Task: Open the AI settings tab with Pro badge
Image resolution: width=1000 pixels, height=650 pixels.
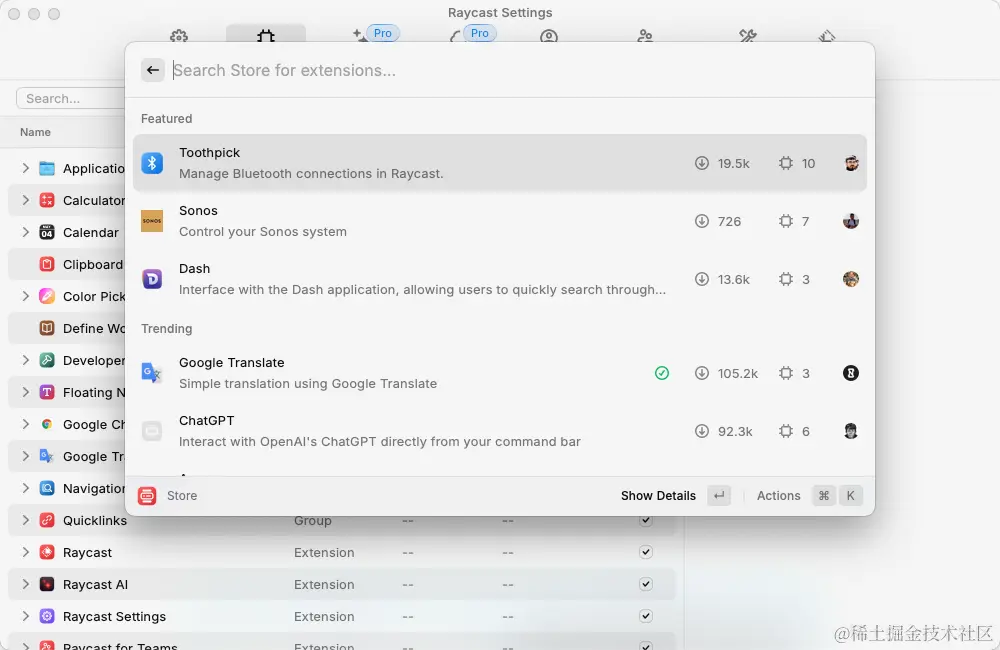Action: click(376, 34)
